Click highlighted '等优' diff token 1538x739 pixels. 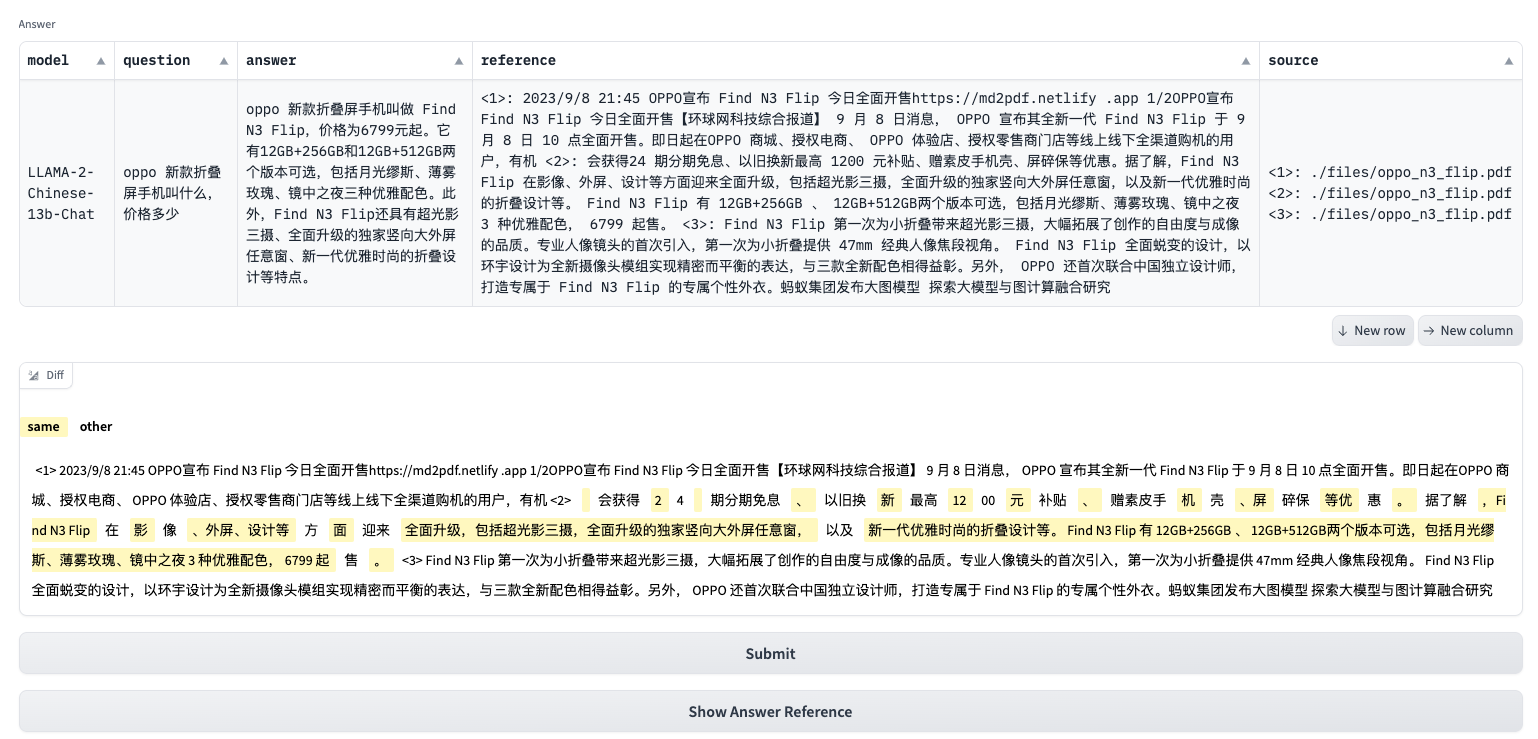[1338, 500]
